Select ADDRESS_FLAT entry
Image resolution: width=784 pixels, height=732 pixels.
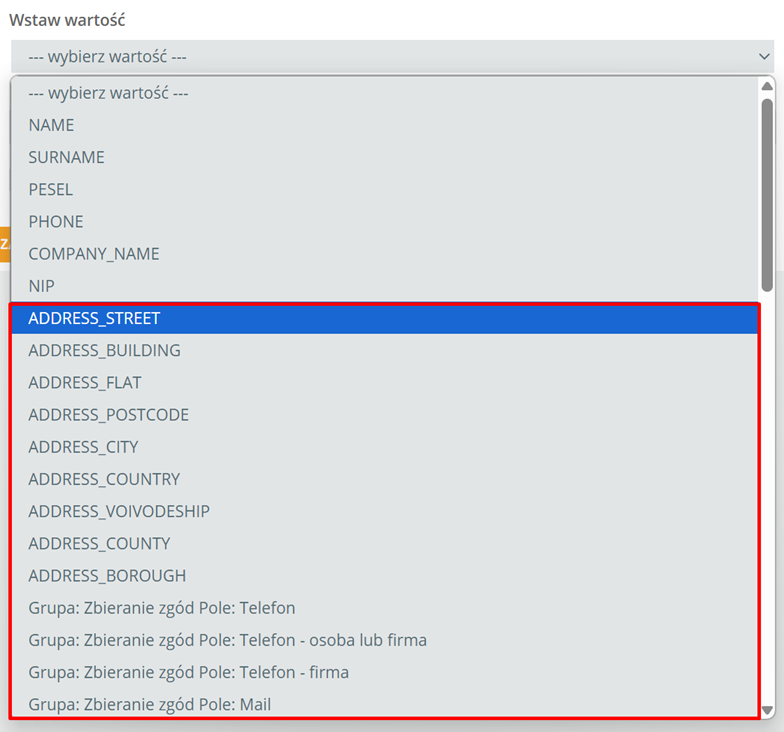point(85,382)
